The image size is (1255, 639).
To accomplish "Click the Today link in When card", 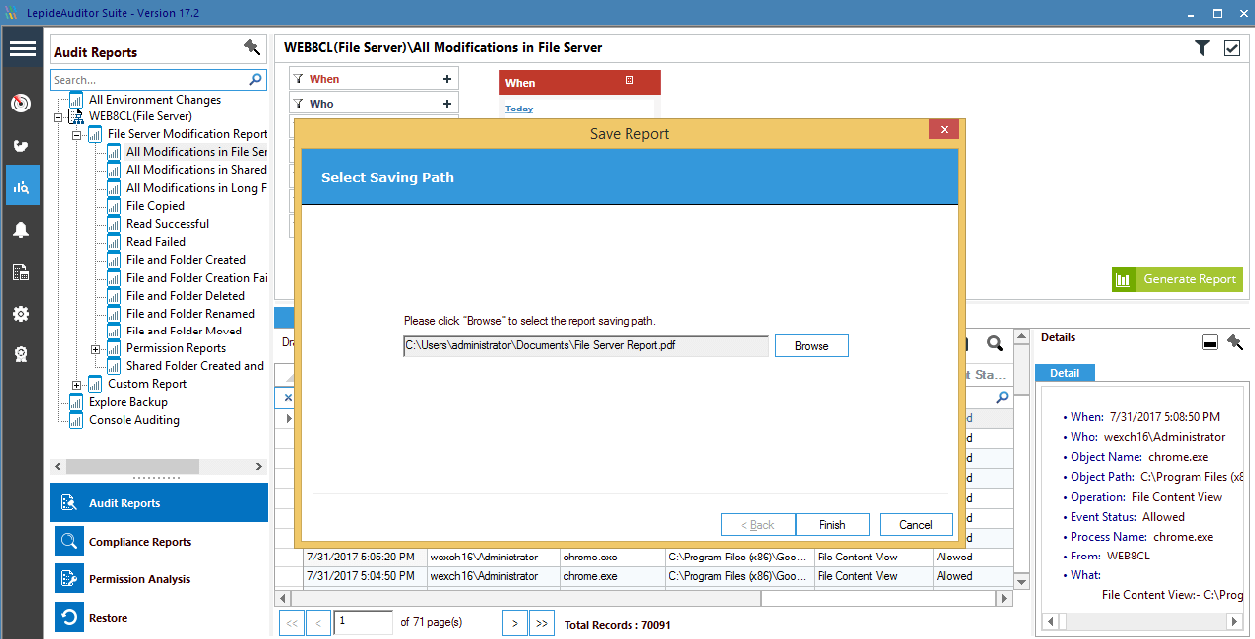I will (519, 109).
